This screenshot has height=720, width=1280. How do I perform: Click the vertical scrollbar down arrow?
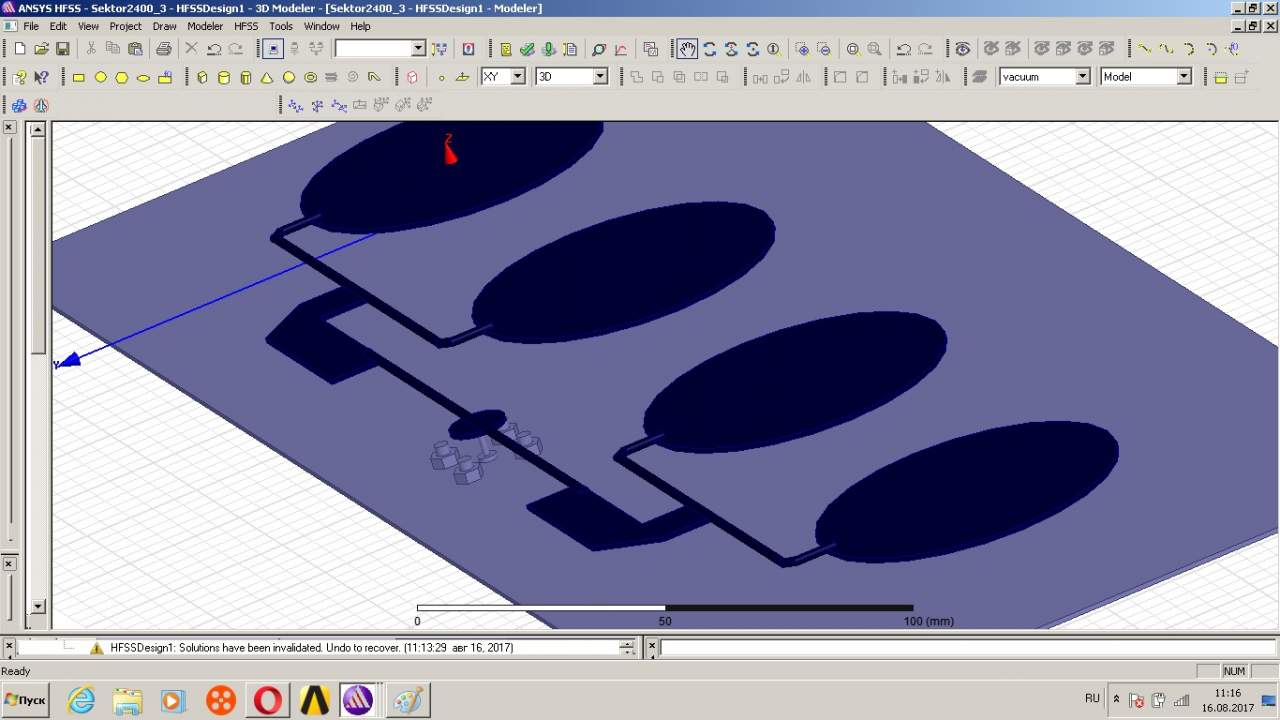[38, 606]
